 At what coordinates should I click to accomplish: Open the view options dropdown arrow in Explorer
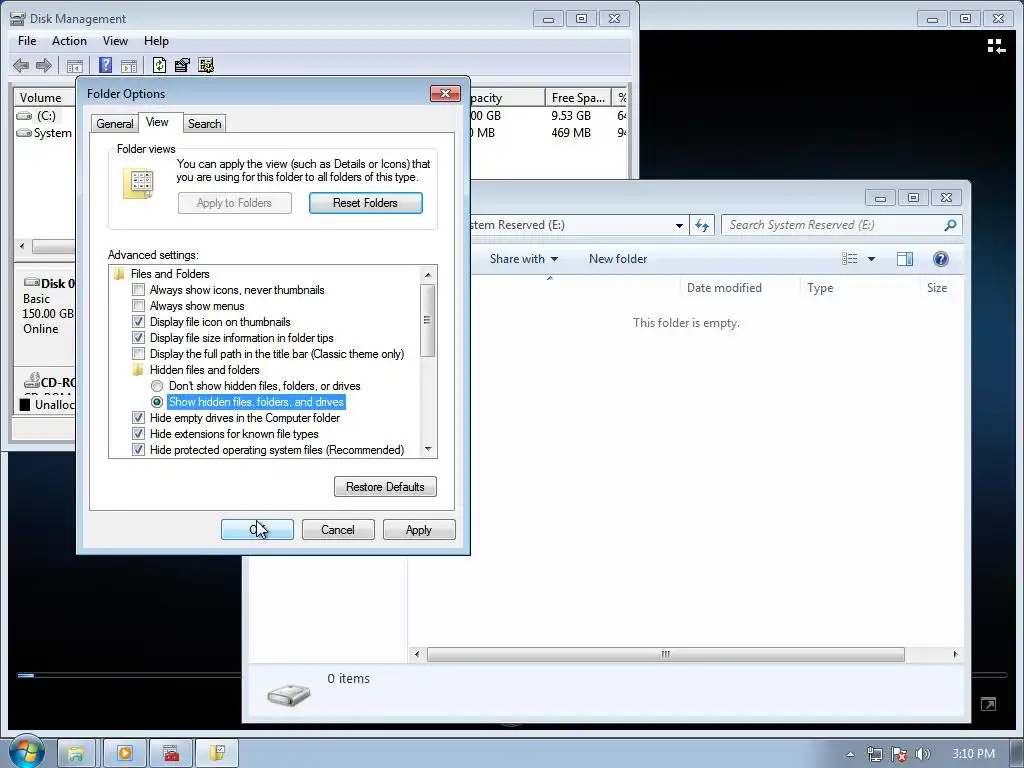coord(871,259)
